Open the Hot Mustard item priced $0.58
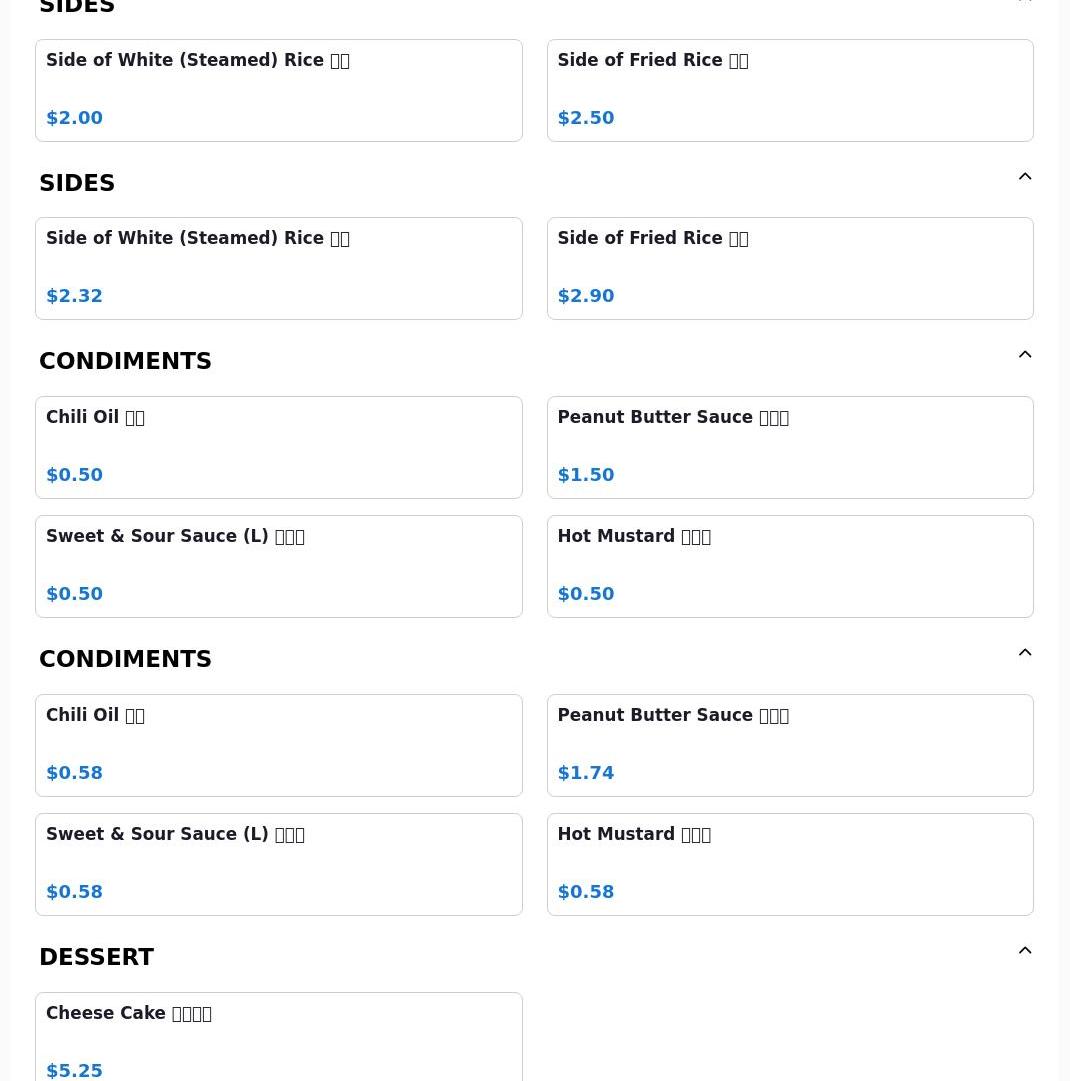 click(x=790, y=864)
